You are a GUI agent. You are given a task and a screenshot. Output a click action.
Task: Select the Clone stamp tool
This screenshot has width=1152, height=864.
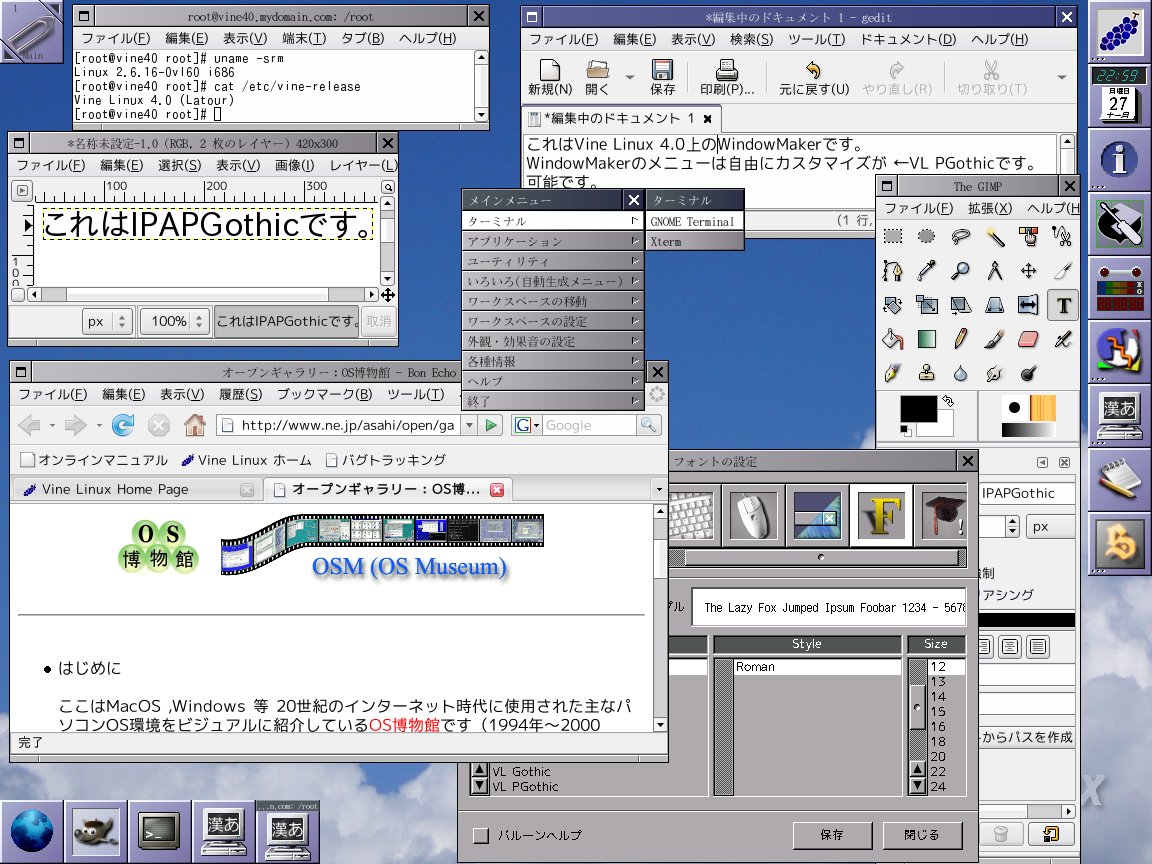coord(926,373)
